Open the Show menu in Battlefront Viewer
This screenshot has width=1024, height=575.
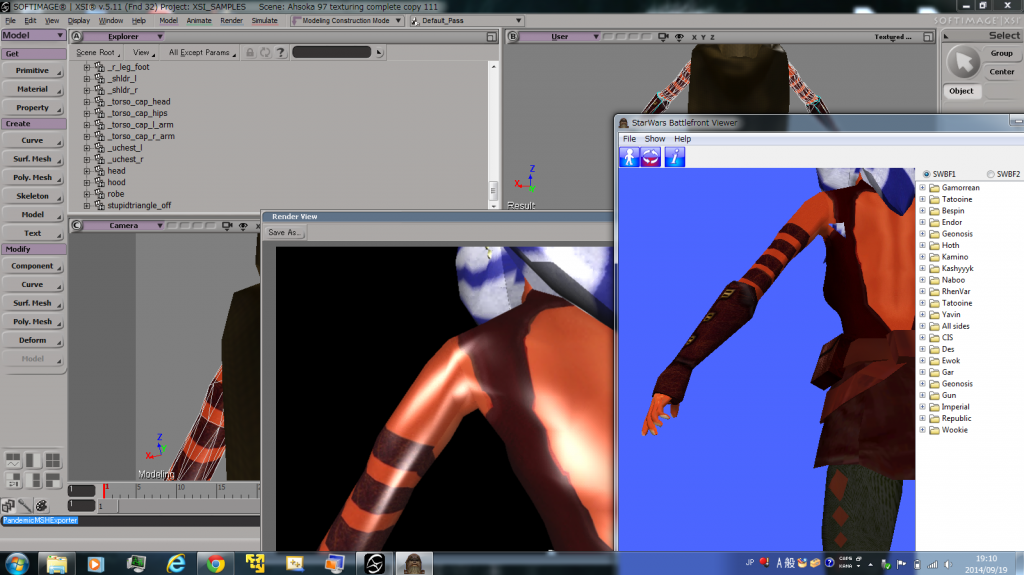654,139
